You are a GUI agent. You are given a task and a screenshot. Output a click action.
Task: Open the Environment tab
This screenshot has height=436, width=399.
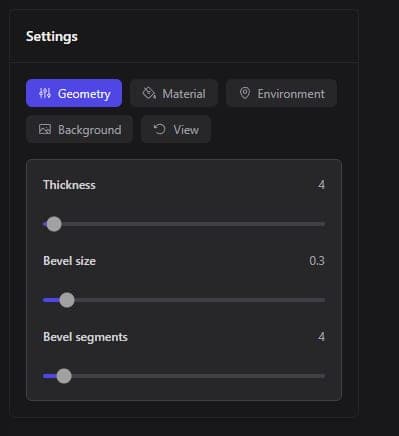pos(282,93)
